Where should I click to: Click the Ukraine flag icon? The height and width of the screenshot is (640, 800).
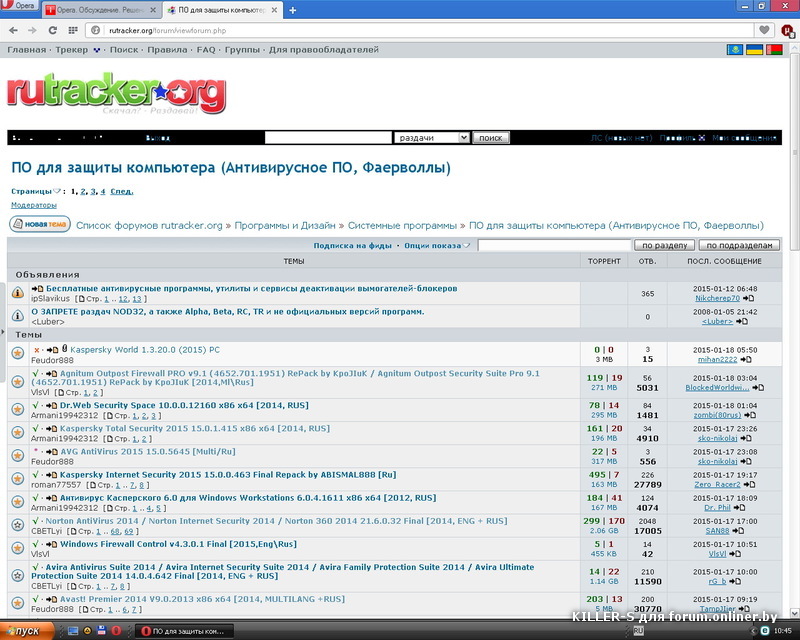[x=756, y=49]
